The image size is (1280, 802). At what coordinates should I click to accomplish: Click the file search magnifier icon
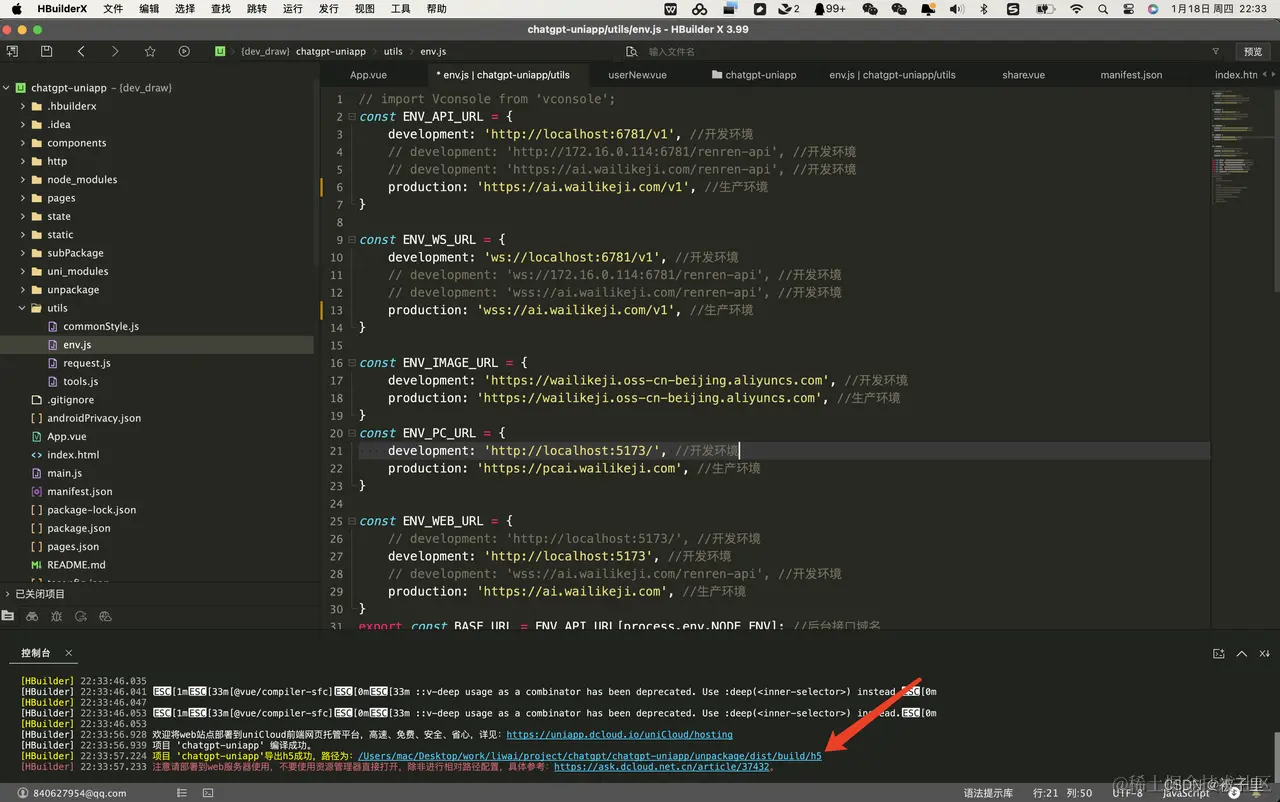click(631, 51)
